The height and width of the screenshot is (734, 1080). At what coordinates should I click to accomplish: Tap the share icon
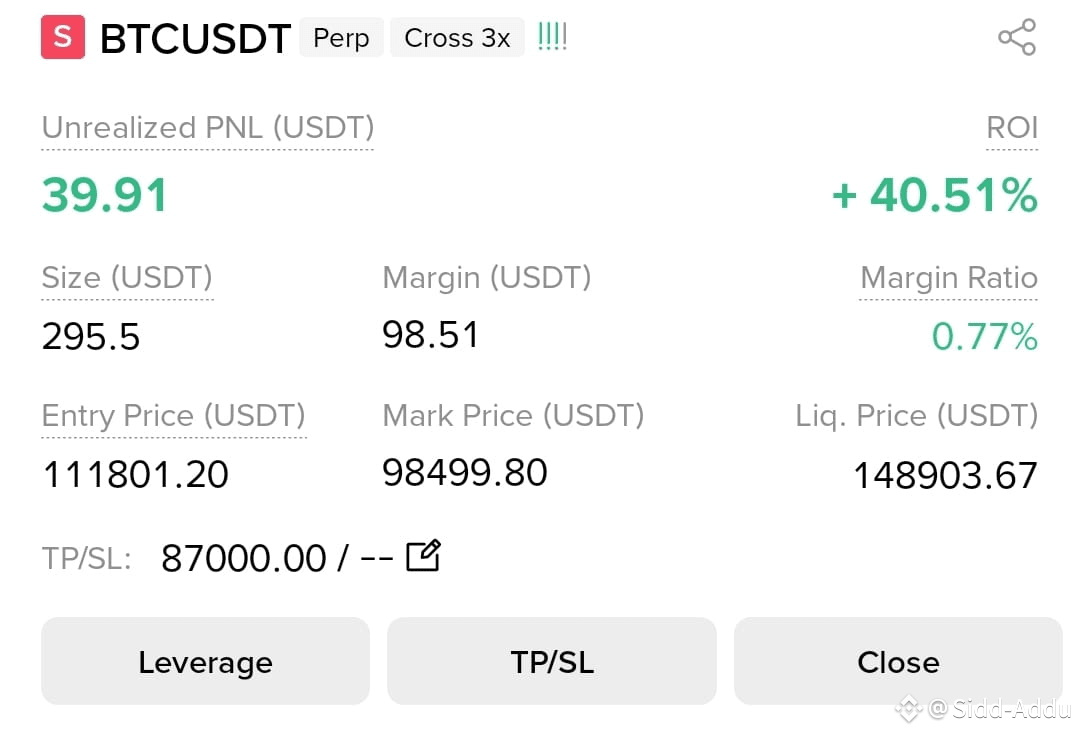pos(1017,37)
